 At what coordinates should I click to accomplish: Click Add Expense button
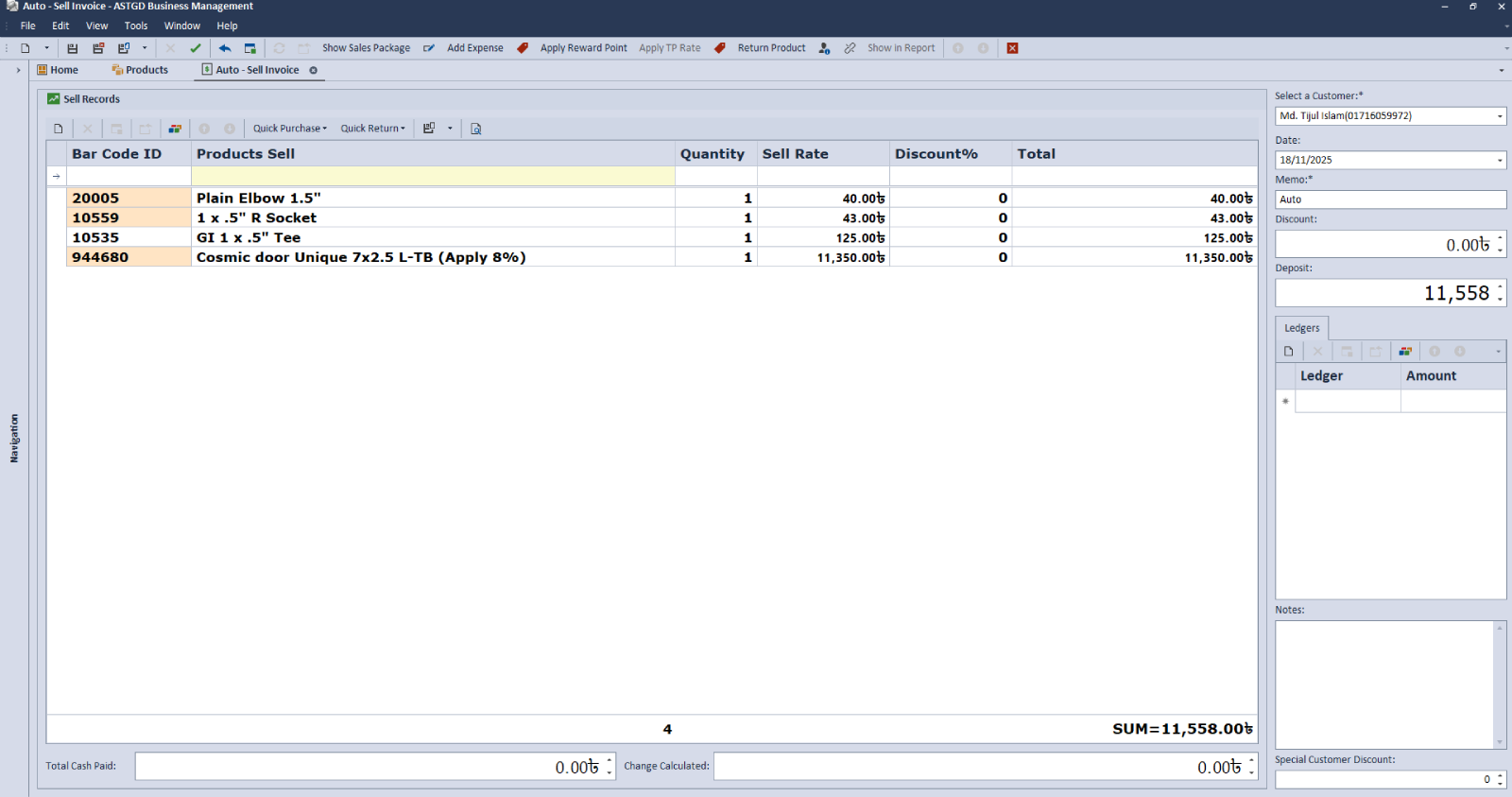click(x=475, y=48)
